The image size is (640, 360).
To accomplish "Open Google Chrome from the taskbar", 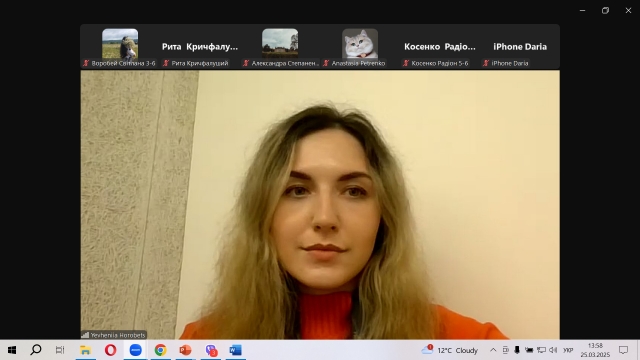I will (160, 350).
